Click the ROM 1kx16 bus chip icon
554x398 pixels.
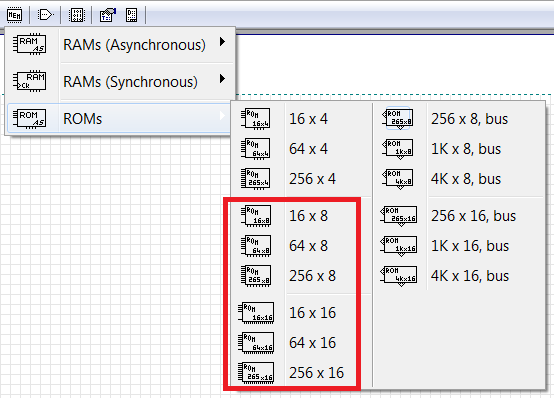[399, 246]
